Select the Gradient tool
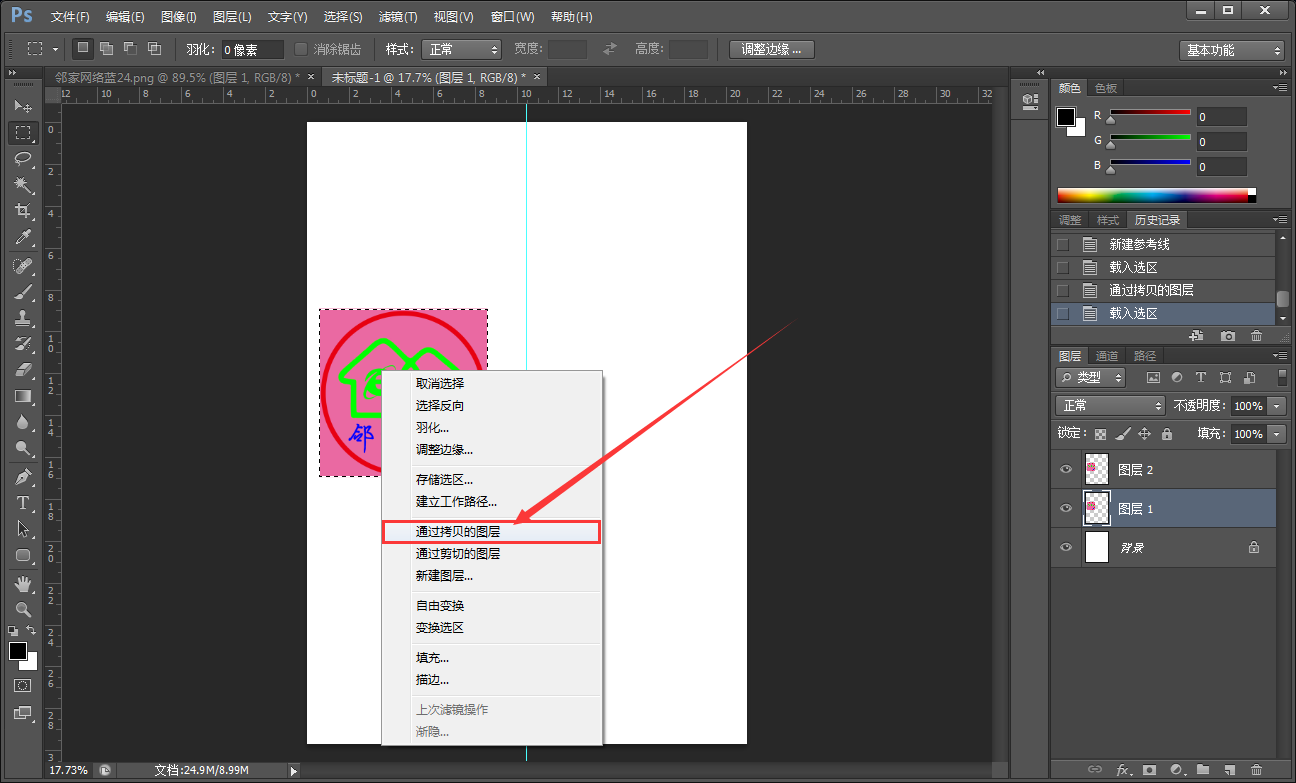This screenshot has height=783, width=1296. (x=23, y=396)
